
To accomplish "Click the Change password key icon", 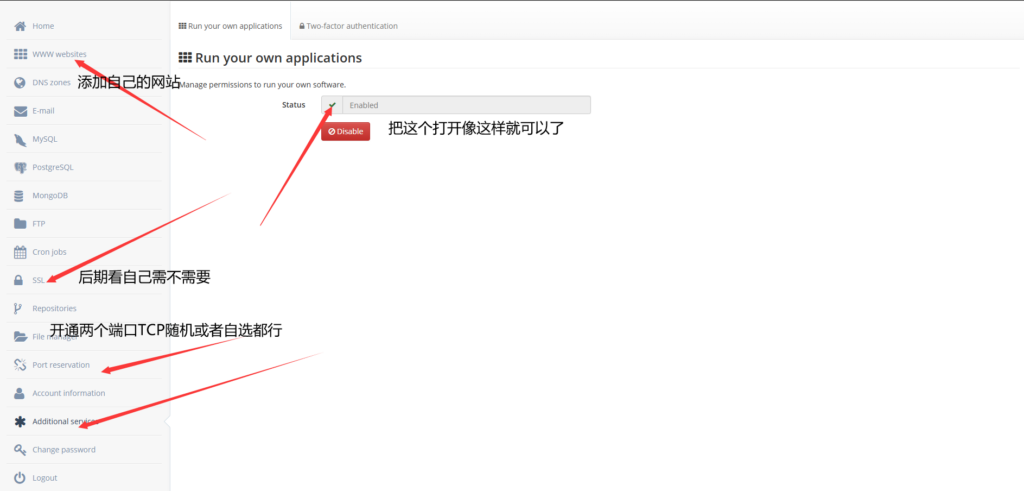I will (20, 450).
